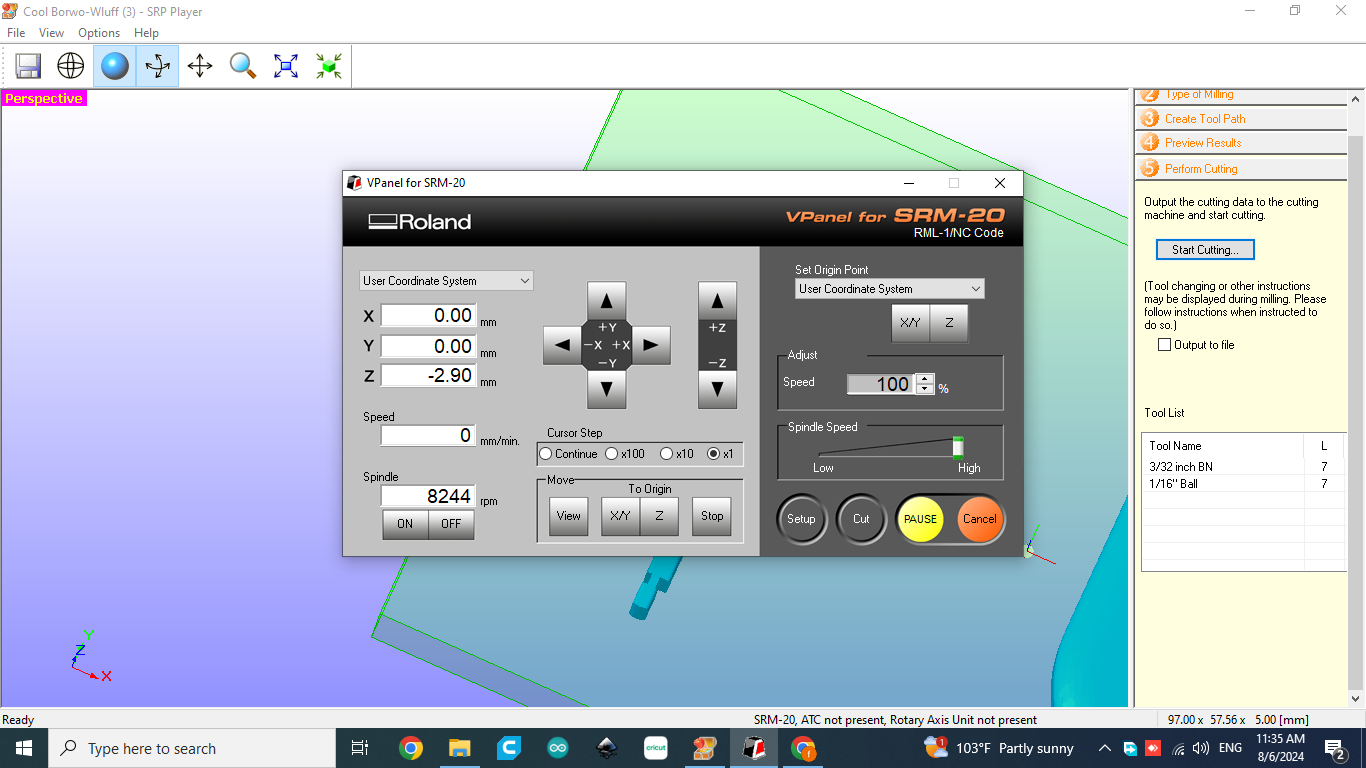Switch to SRP Player taskbar icon
The width and height of the screenshot is (1366, 768).
pos(705,748)
